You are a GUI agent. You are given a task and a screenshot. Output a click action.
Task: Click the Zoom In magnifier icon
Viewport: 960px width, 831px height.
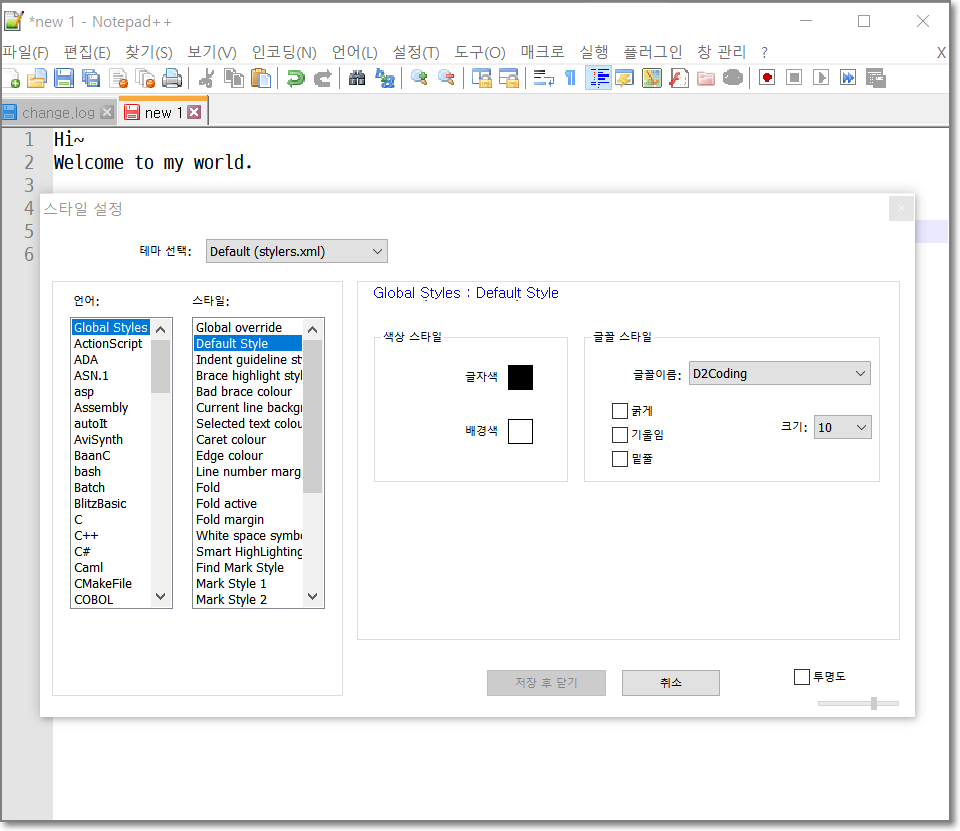(419, 78)
